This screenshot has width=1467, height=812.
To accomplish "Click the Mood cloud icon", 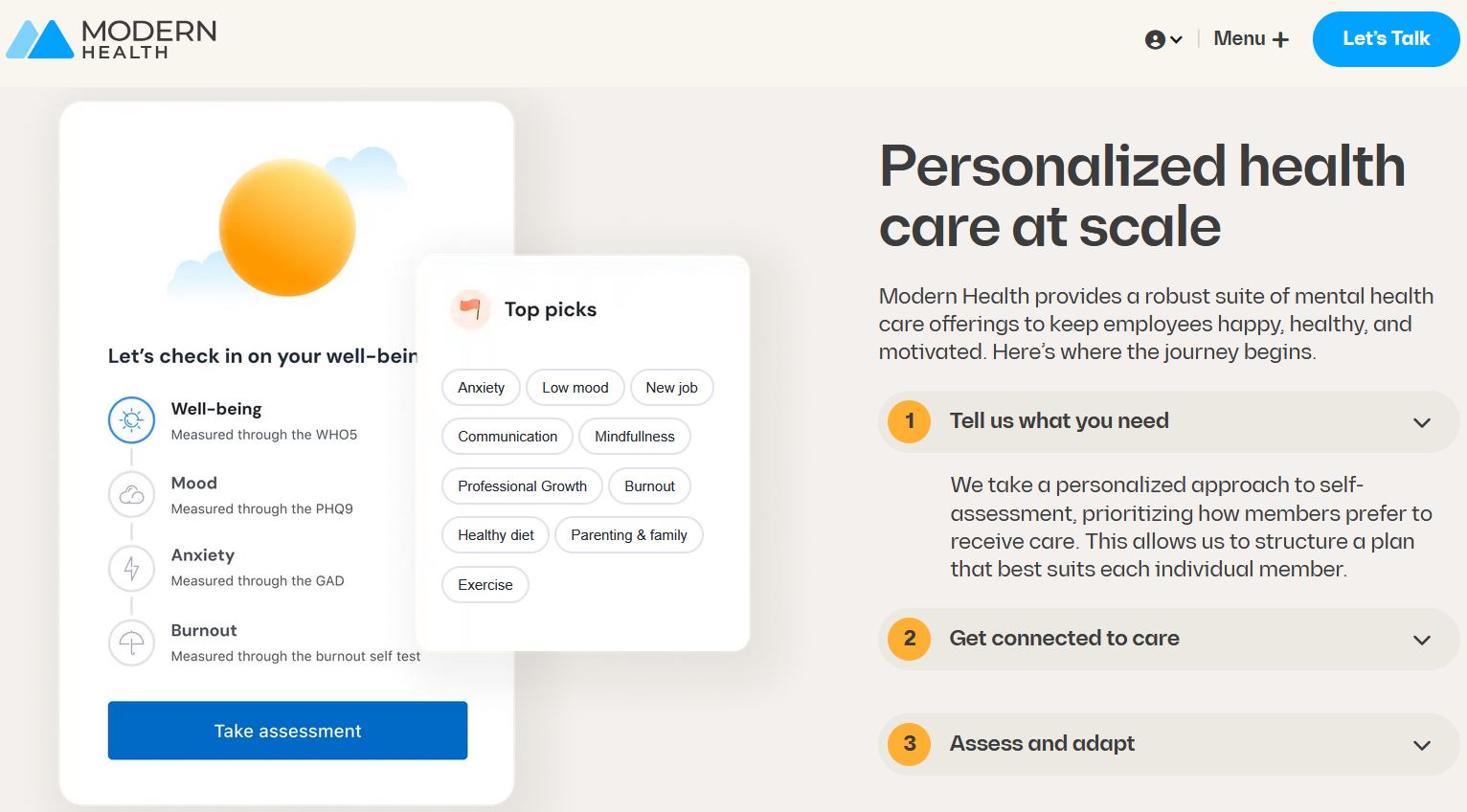I will click(x=131, y=494).
